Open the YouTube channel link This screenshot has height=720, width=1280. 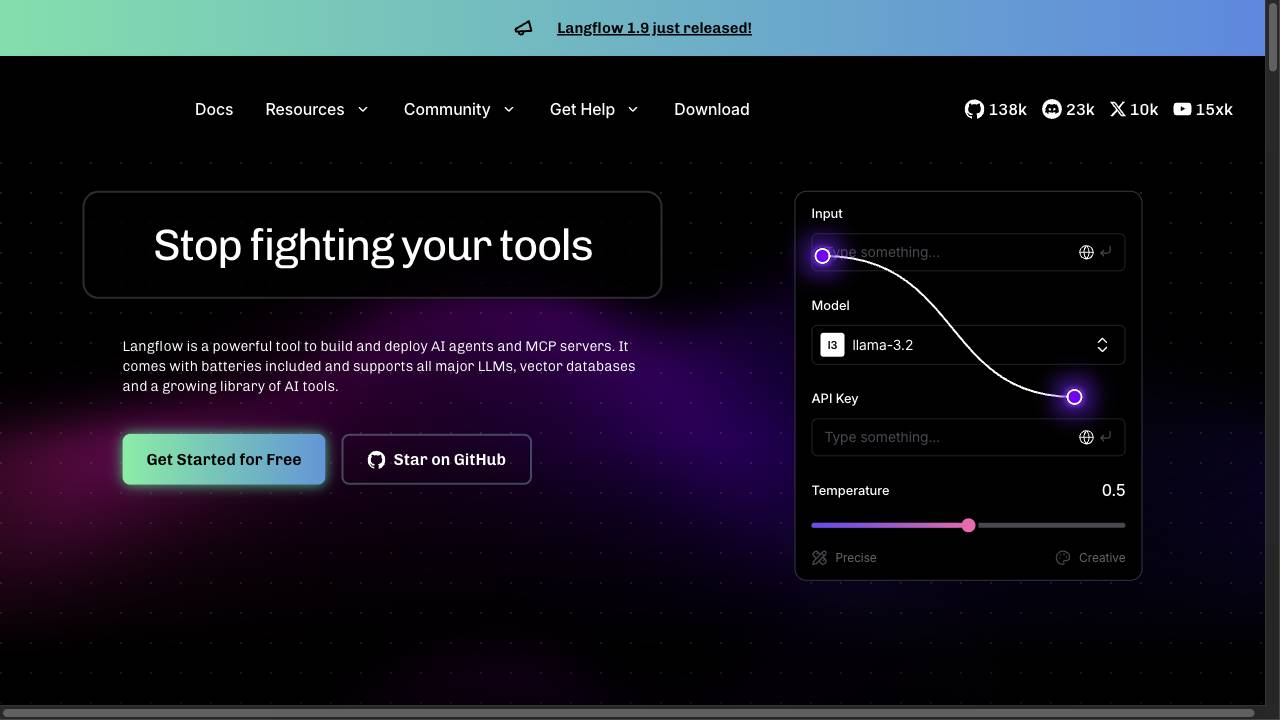coord(1202,109)
